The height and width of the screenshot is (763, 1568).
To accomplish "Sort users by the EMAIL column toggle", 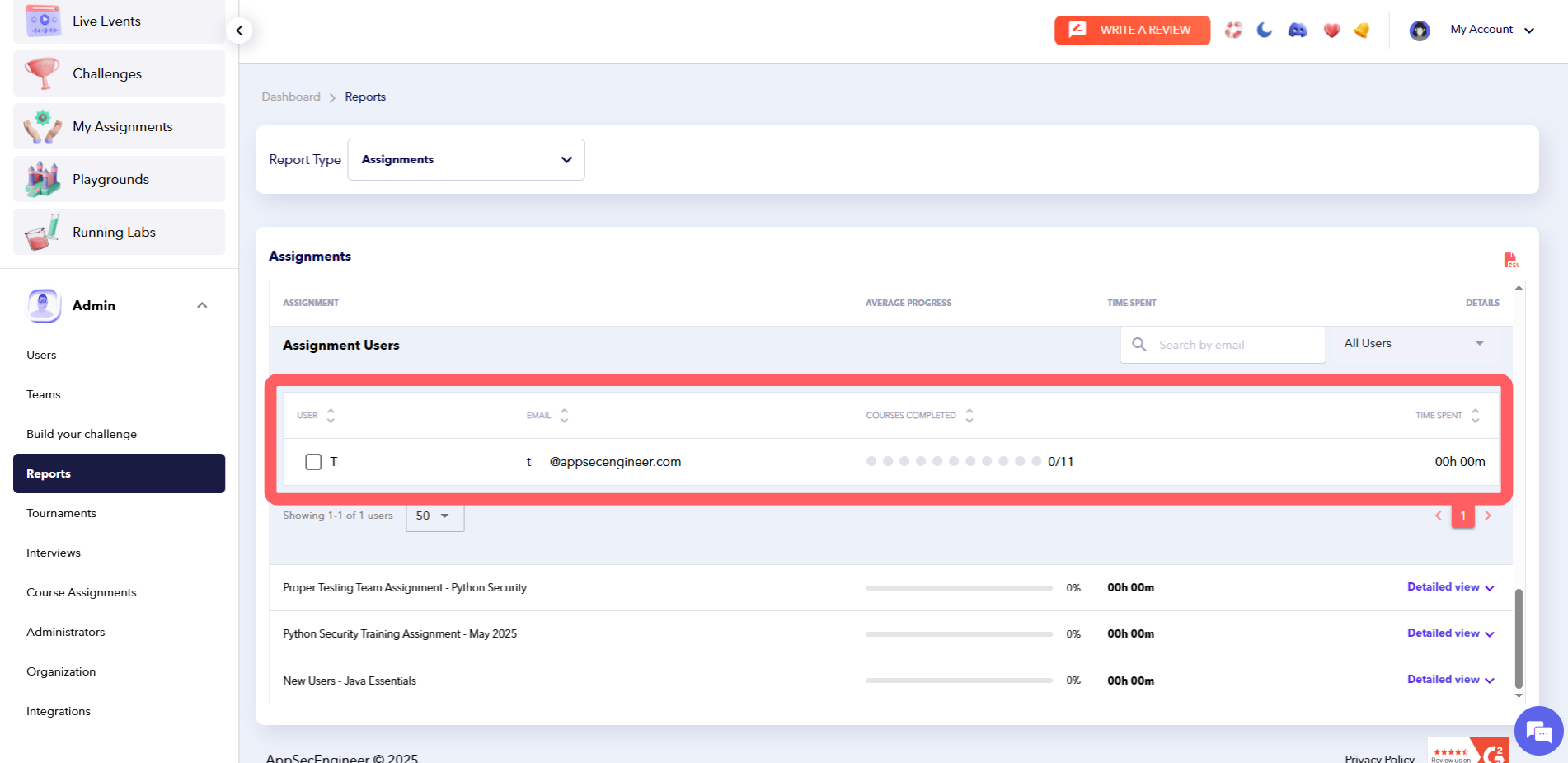I will pyautogui.click(x=565, y=415).
